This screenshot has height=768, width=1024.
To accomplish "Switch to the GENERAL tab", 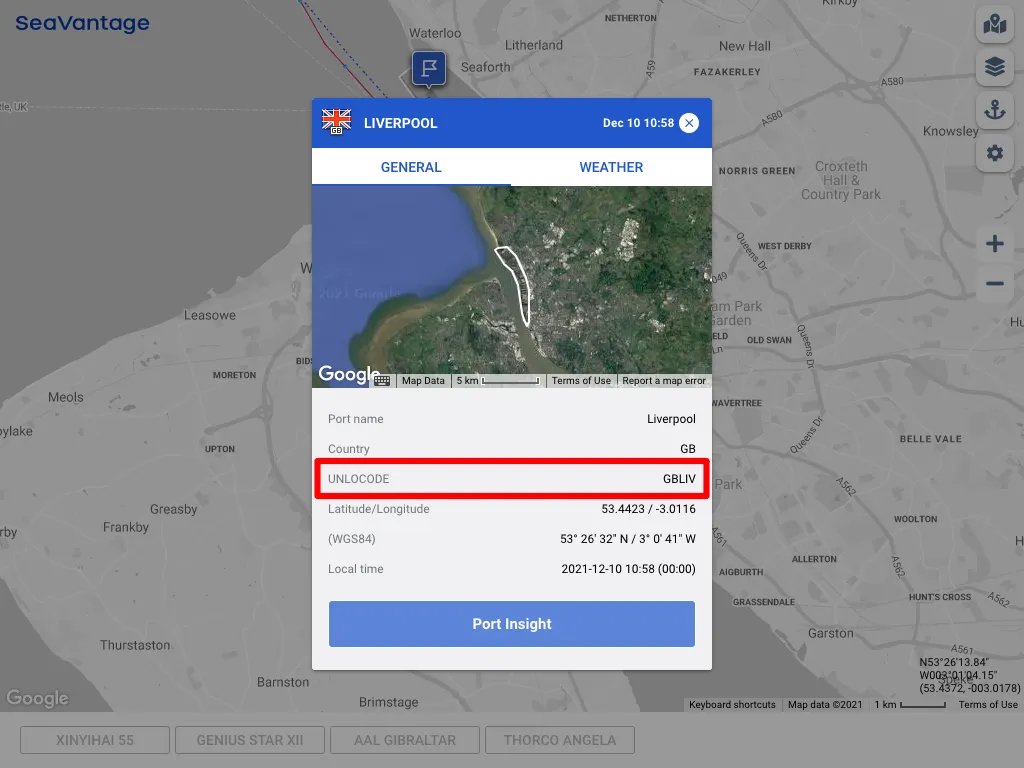I will (411, 167).
